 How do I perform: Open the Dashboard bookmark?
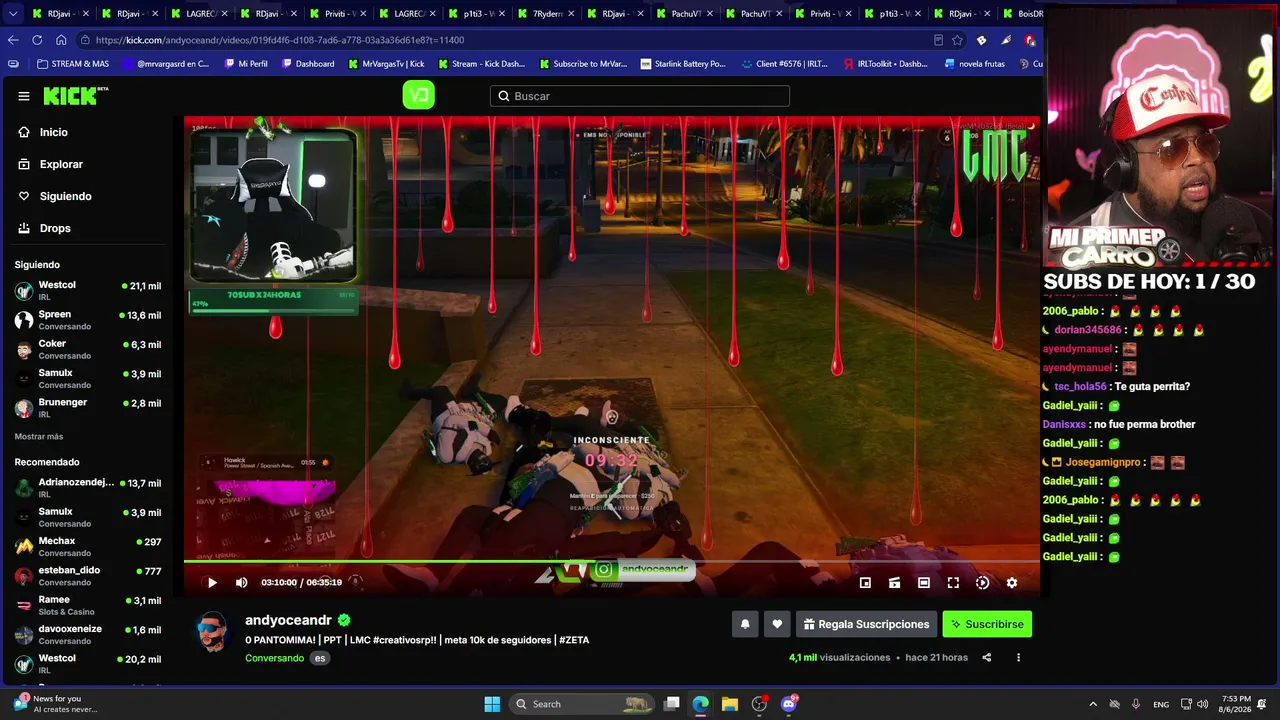tap(308, 64)
